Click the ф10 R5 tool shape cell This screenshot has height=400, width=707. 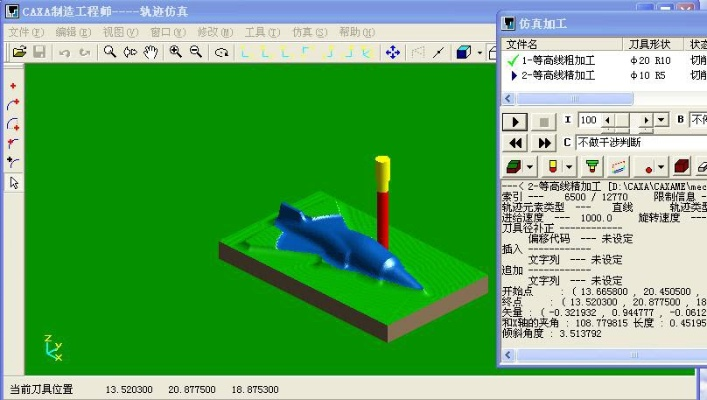click(647, 75)
